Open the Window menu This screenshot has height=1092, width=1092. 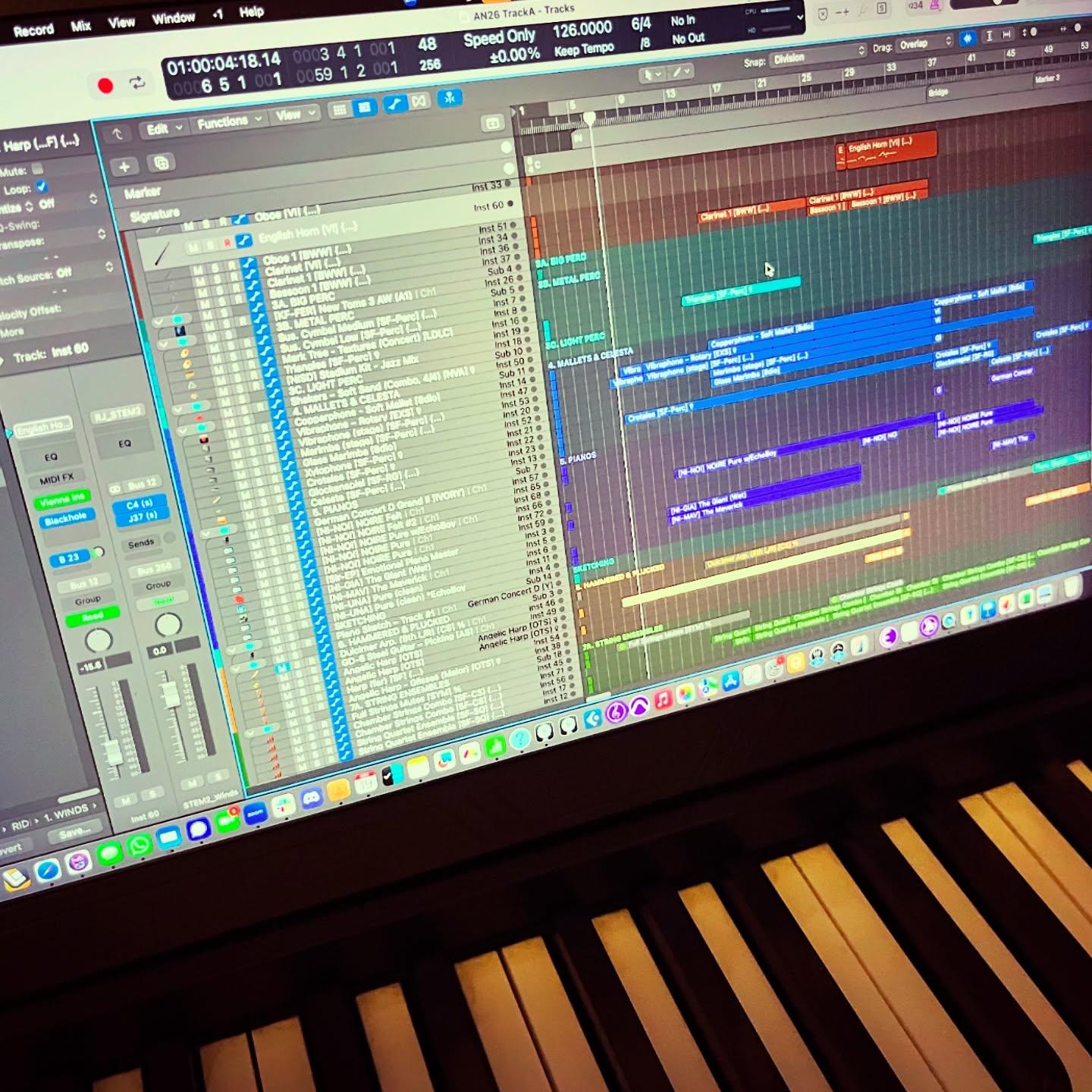(x=173, y=18)
